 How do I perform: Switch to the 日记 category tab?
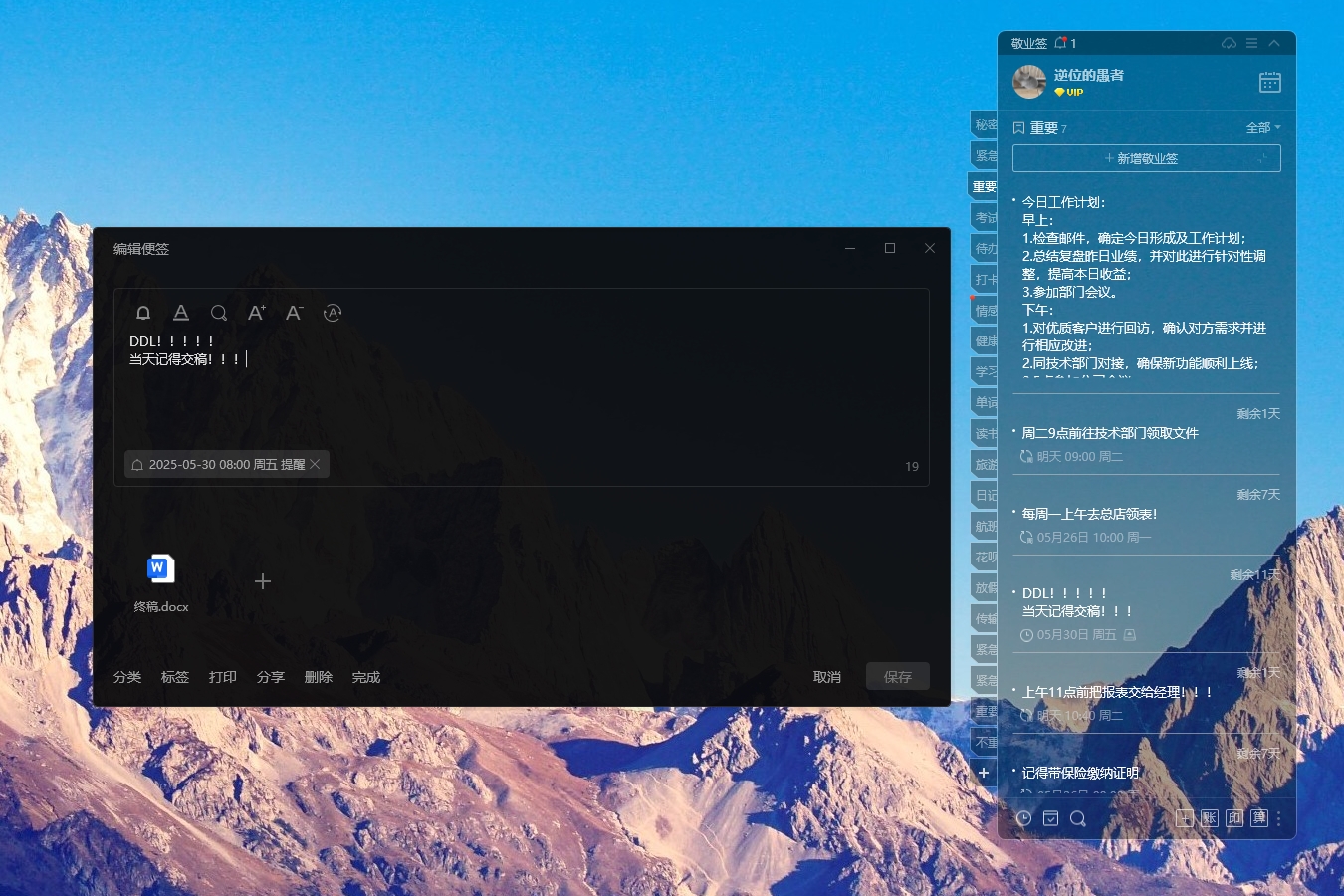pos(985,495)
